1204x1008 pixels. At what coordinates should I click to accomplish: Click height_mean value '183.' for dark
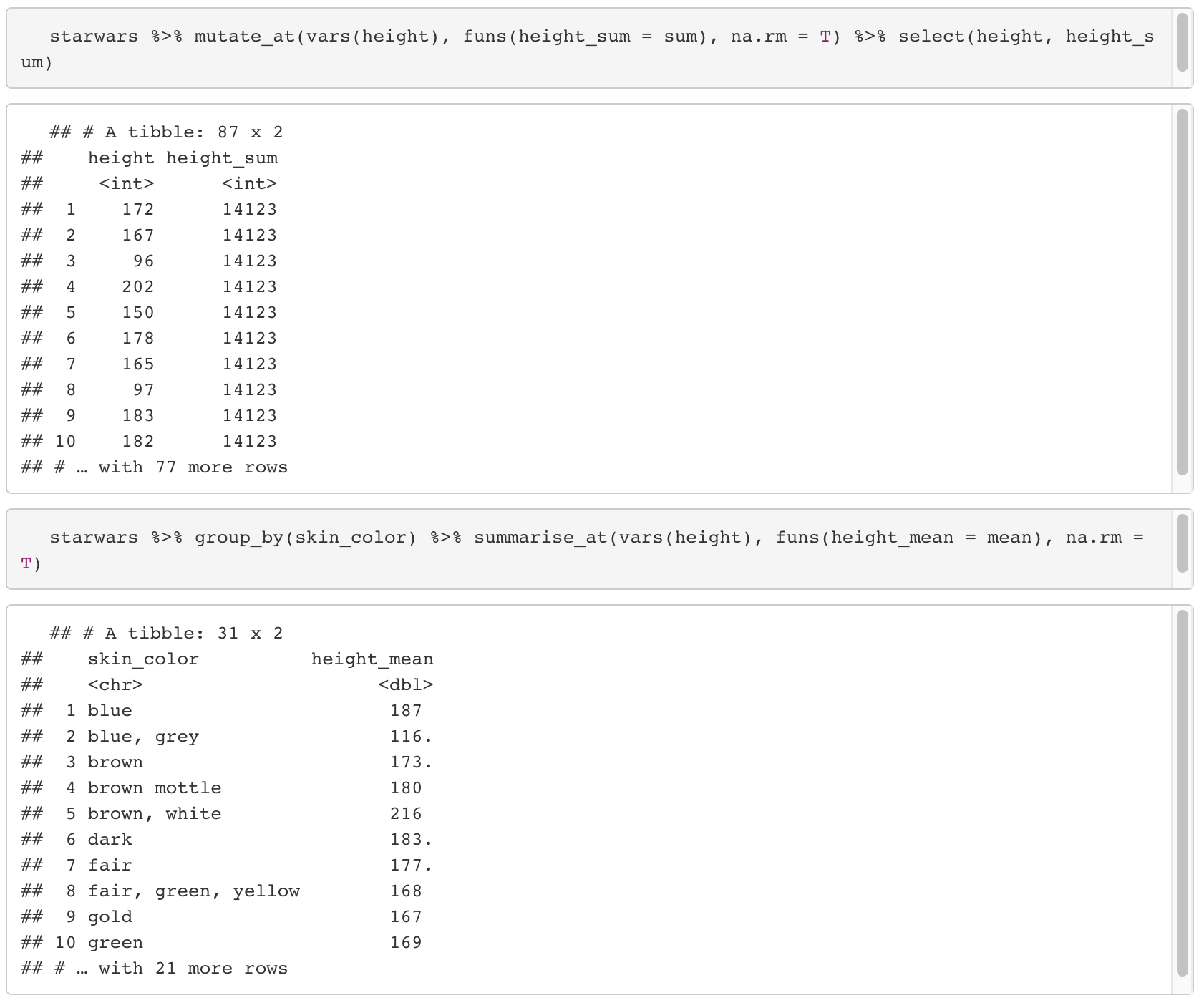[x=412, y=840]
